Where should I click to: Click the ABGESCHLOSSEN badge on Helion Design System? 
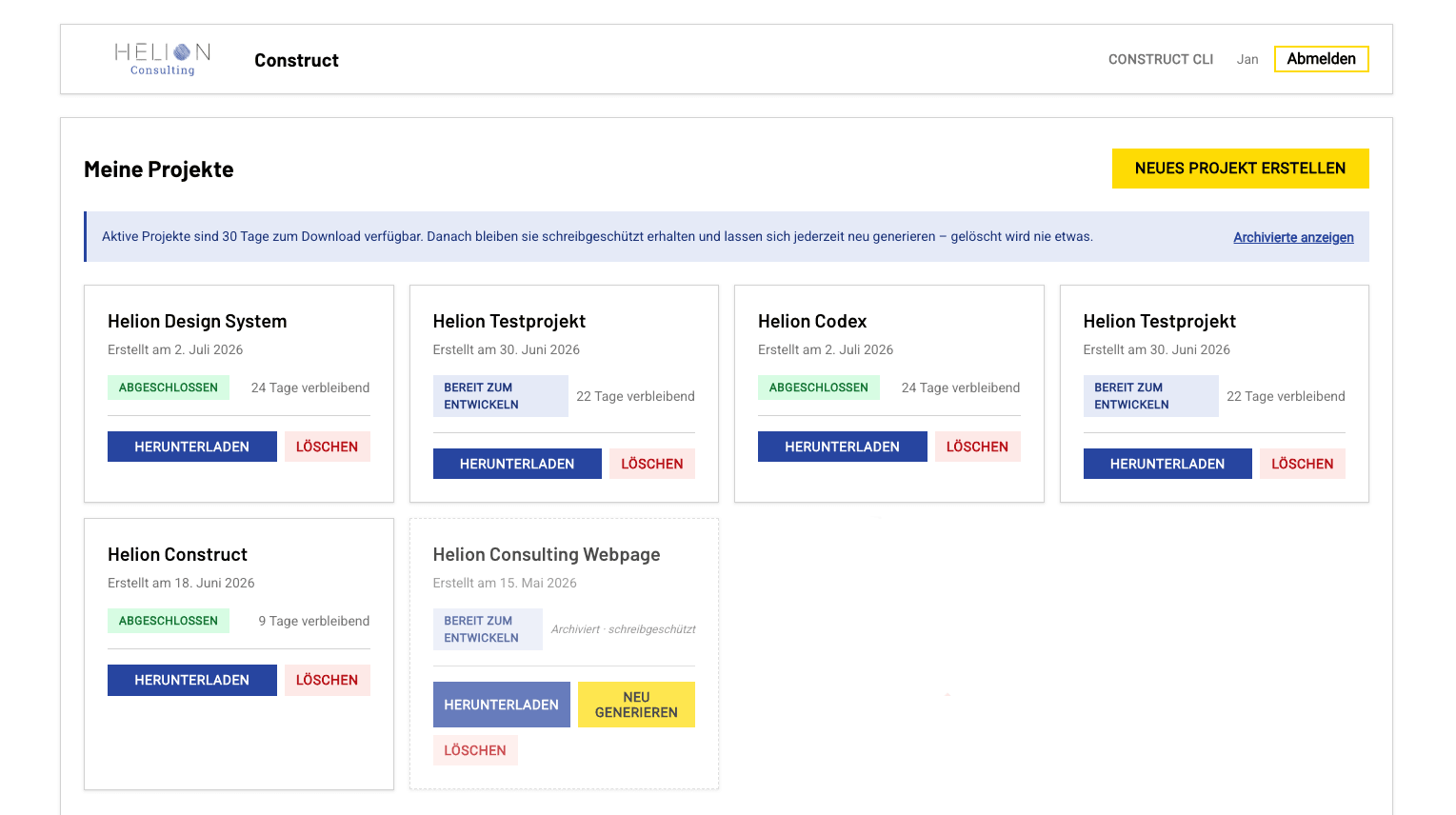click(x=169, y=388)
